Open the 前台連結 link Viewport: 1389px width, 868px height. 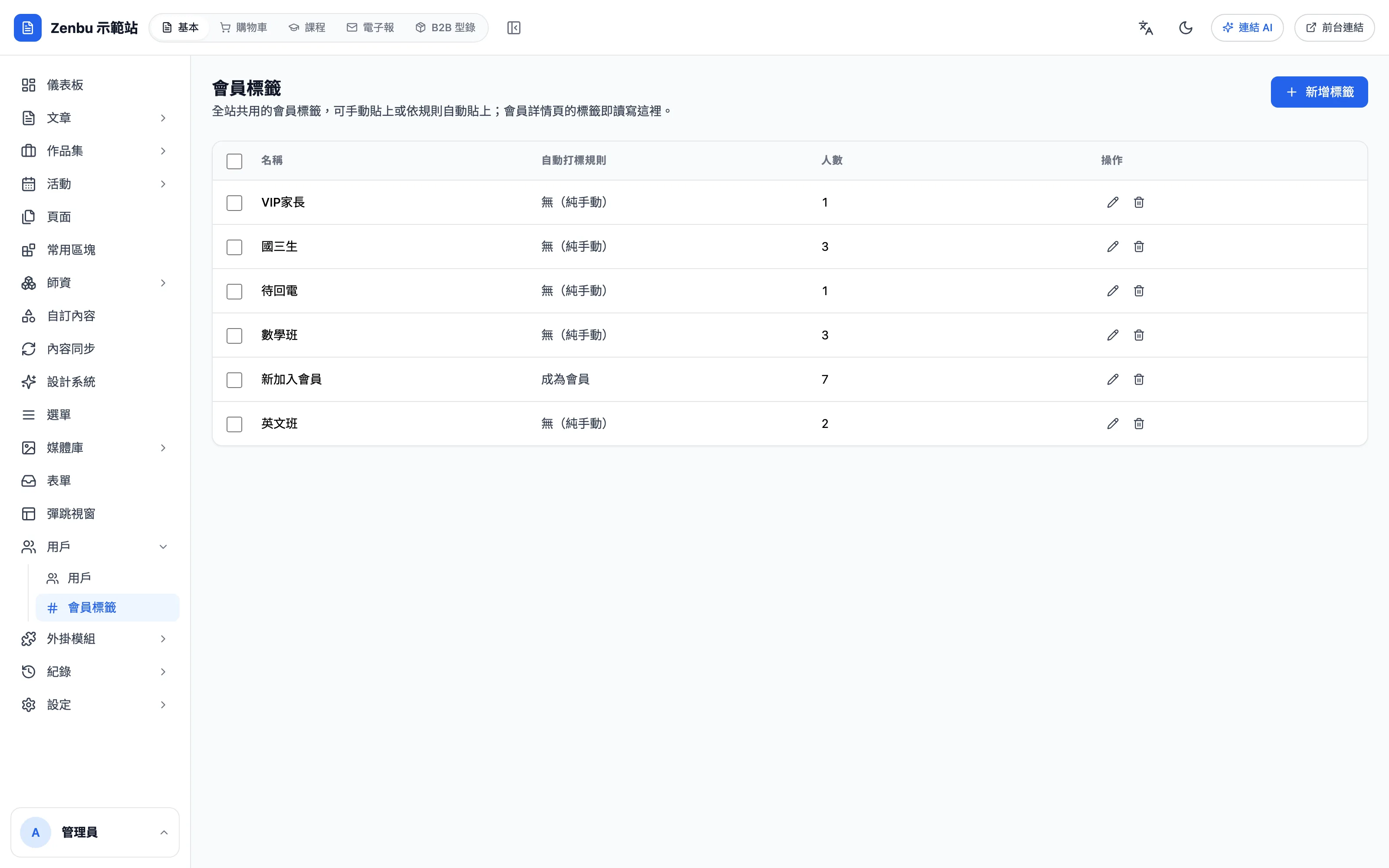point(1334,27)
